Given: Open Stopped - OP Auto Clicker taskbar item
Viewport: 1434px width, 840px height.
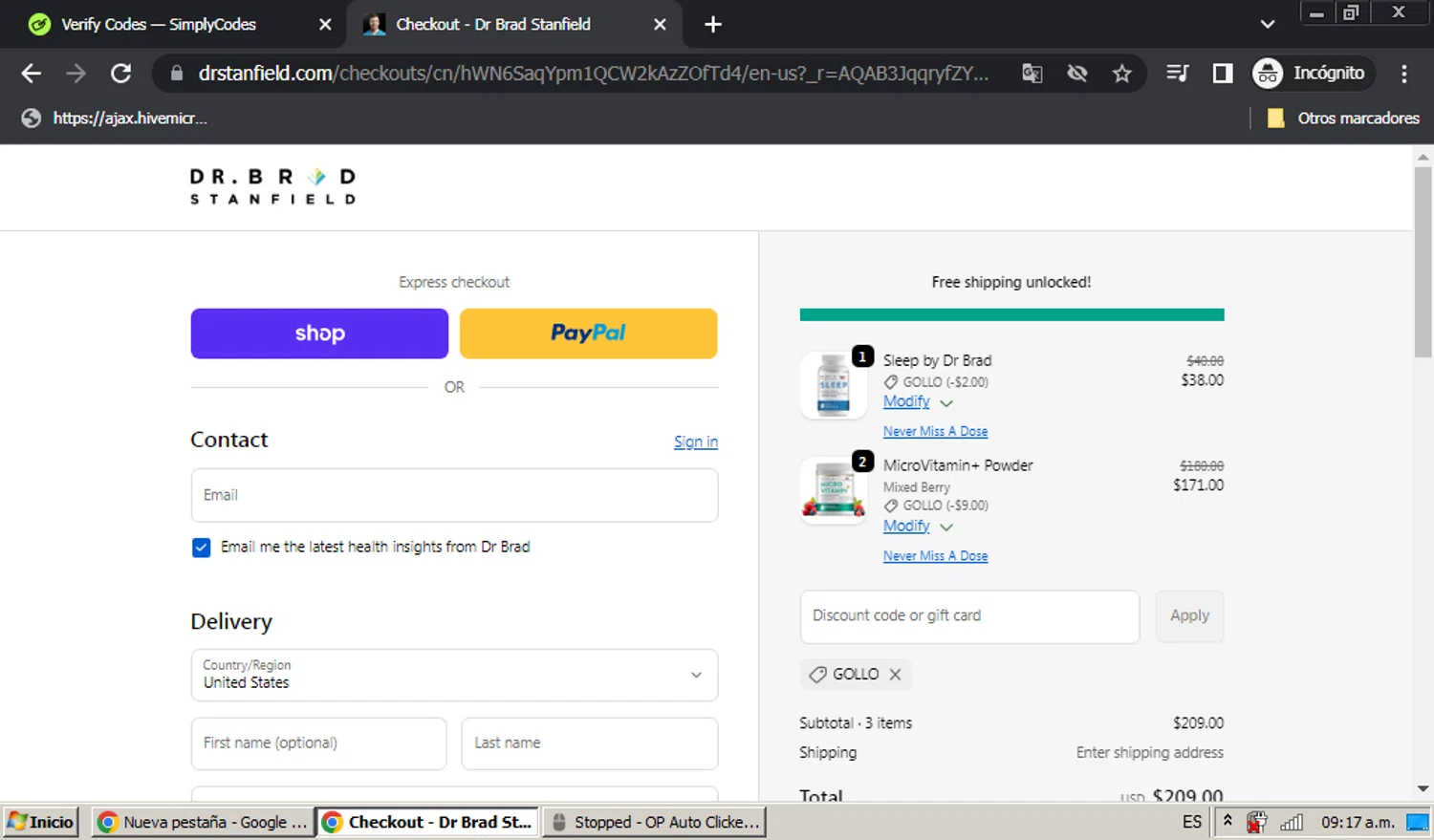Looking at the screenshot, I should click(654, 822).
